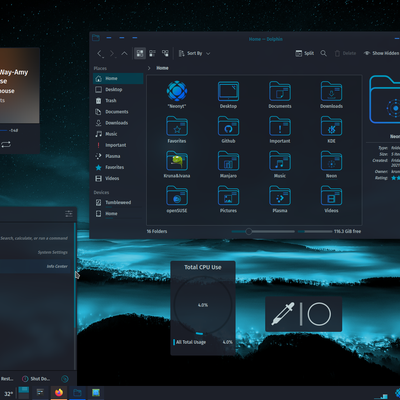Select the Documents folder icon
Image resolution: width=400 pixels, height=400 pixels.
(280, 91)
